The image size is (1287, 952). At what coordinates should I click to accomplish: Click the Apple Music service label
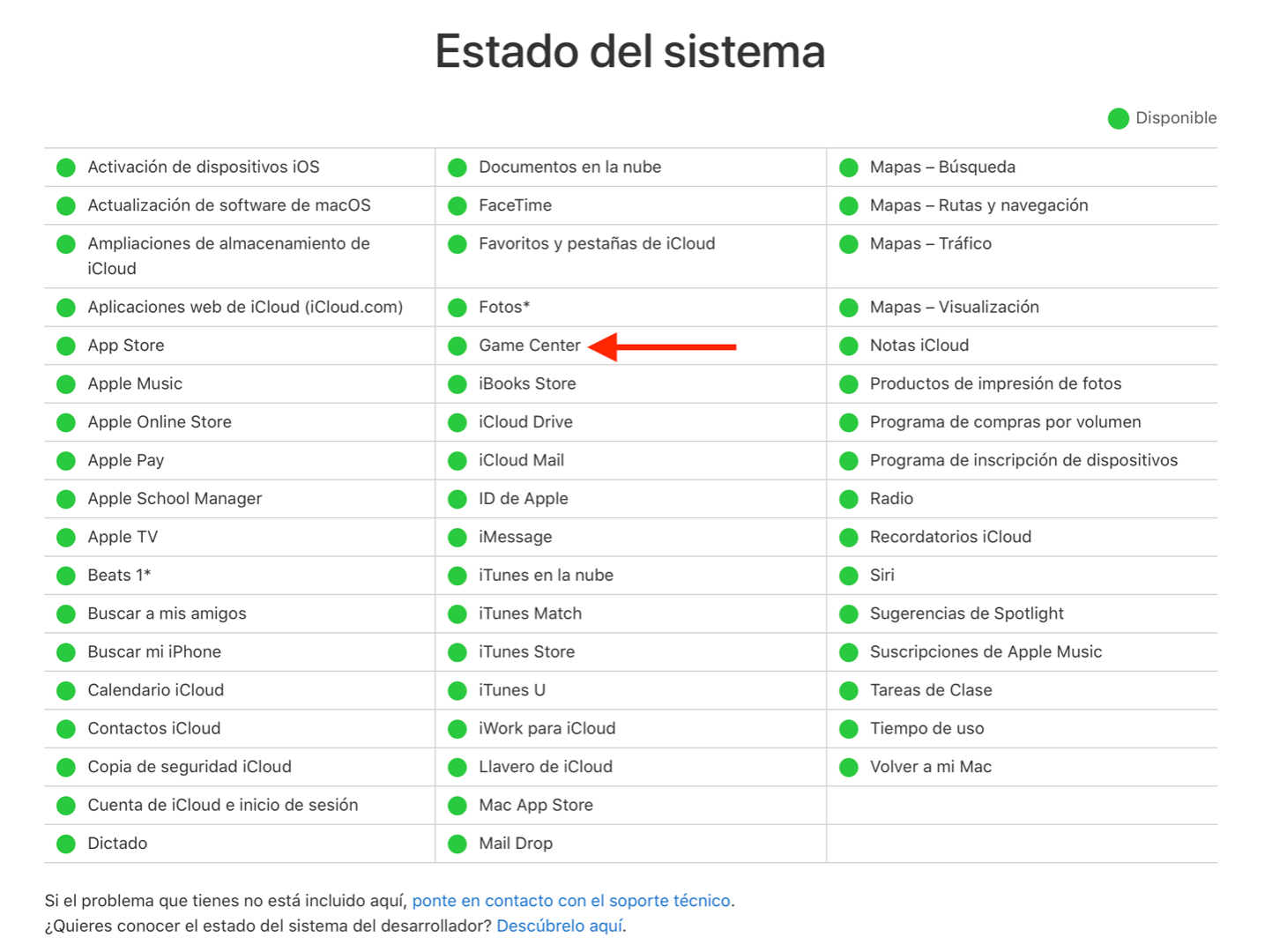[135, 384]
